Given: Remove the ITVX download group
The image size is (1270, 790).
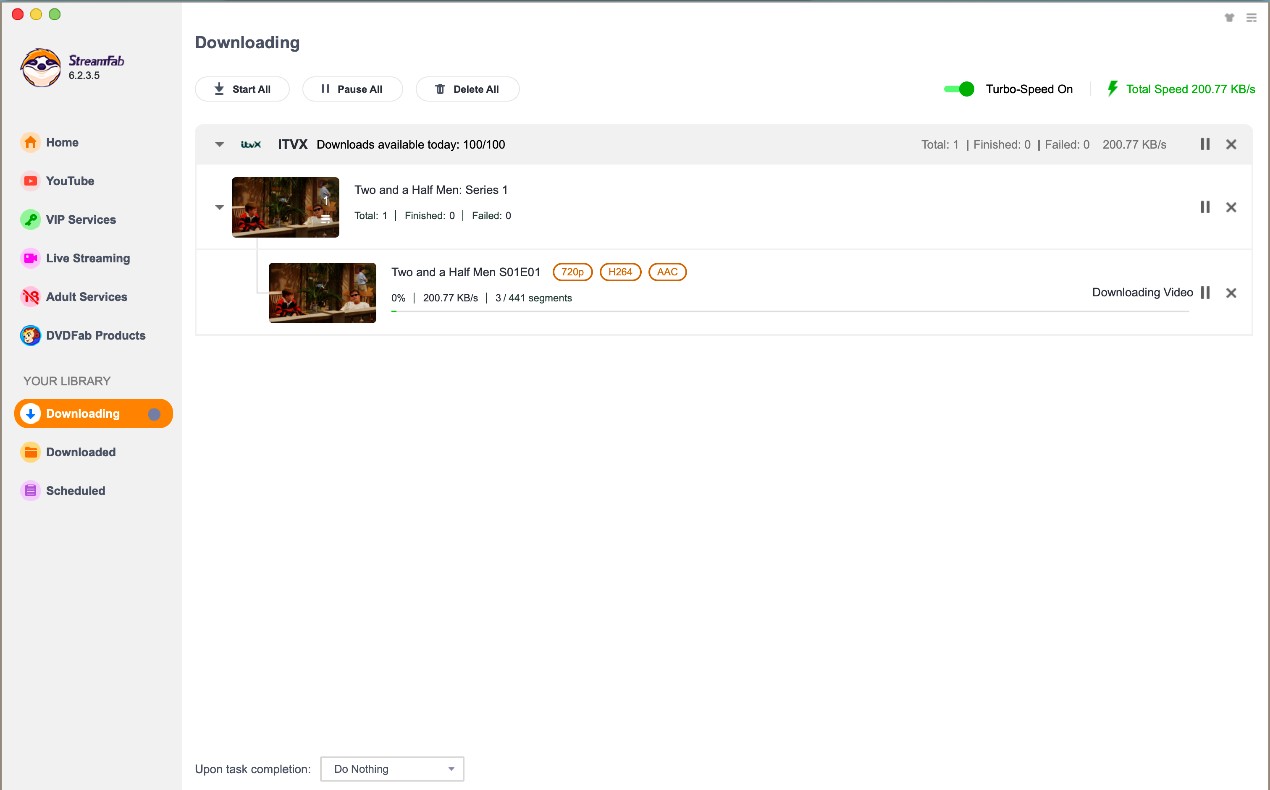Looking at the screenshot, I should (1231, 144).
